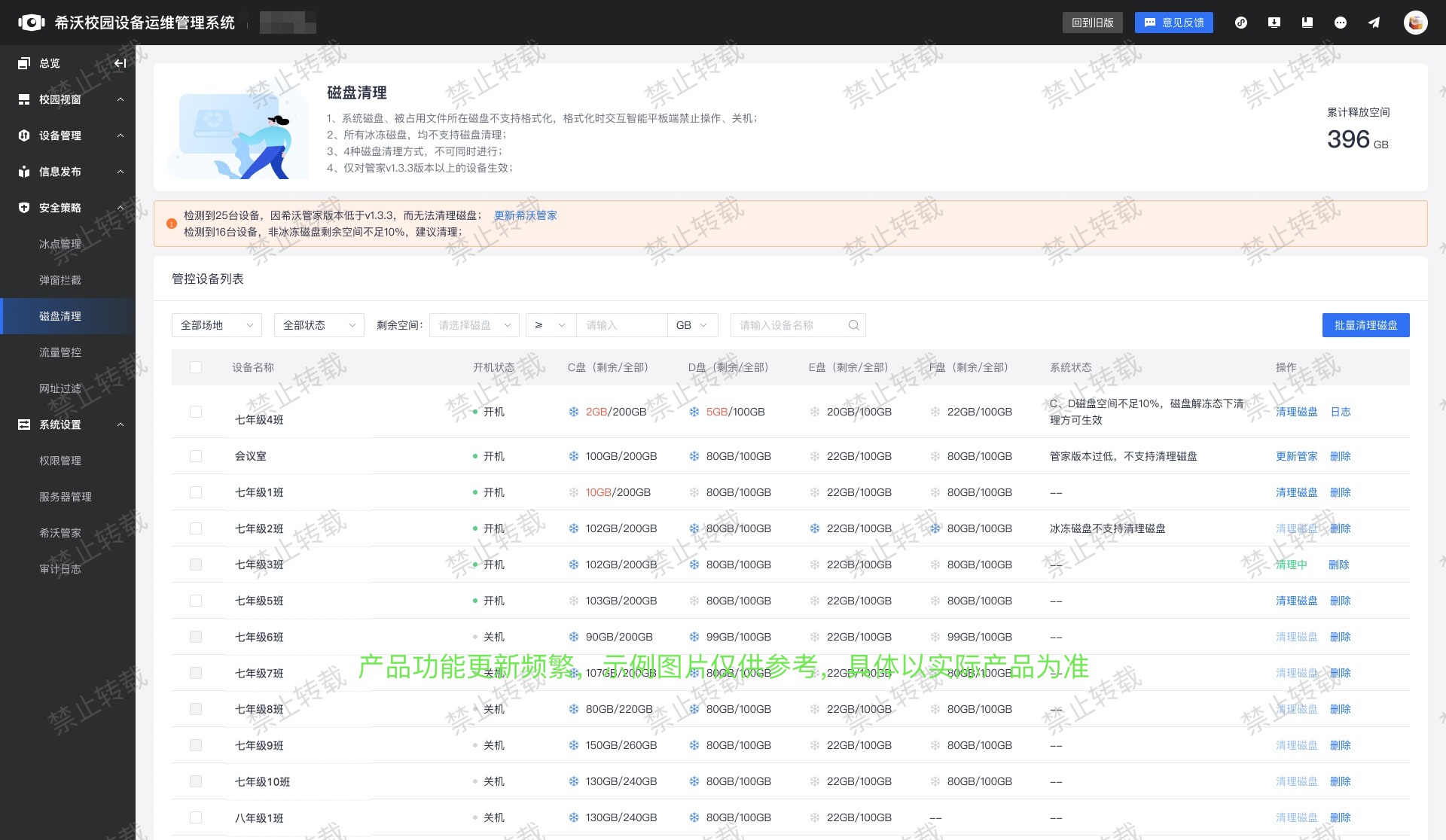
Task: Click the C盘 snowflake icon for 七年级10班
Action: (x=574, y=781)
